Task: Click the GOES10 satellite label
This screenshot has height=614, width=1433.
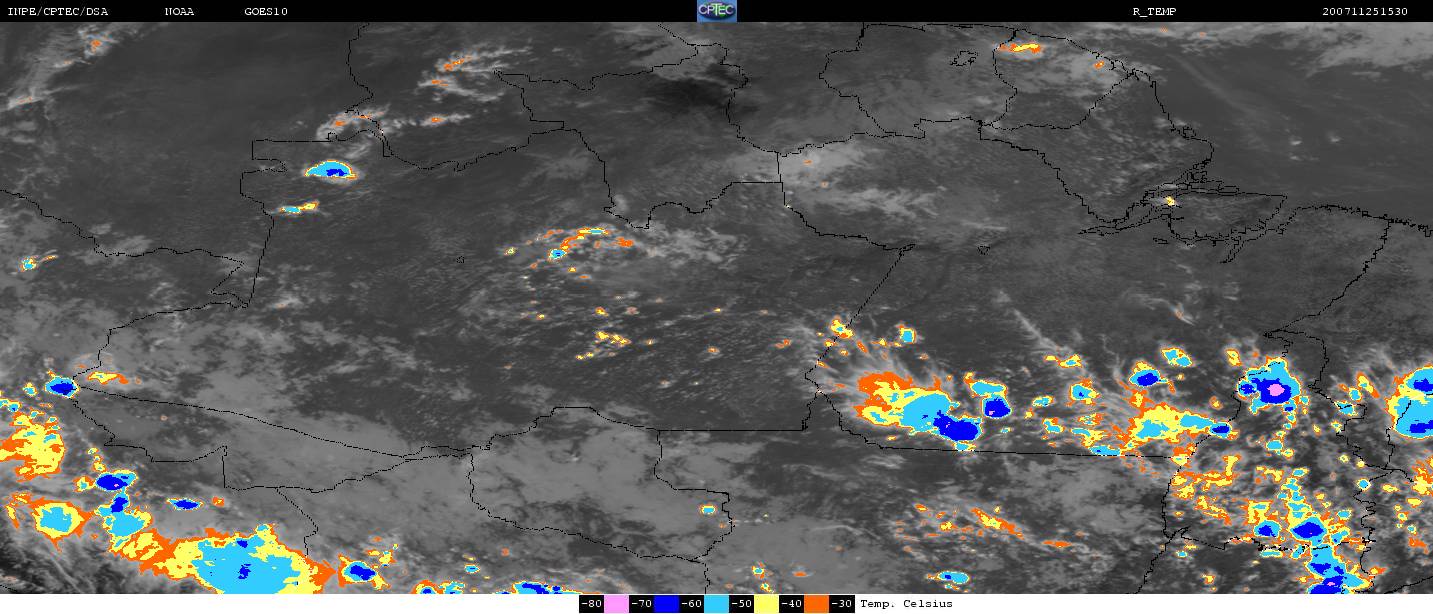Action: (266, 12)
